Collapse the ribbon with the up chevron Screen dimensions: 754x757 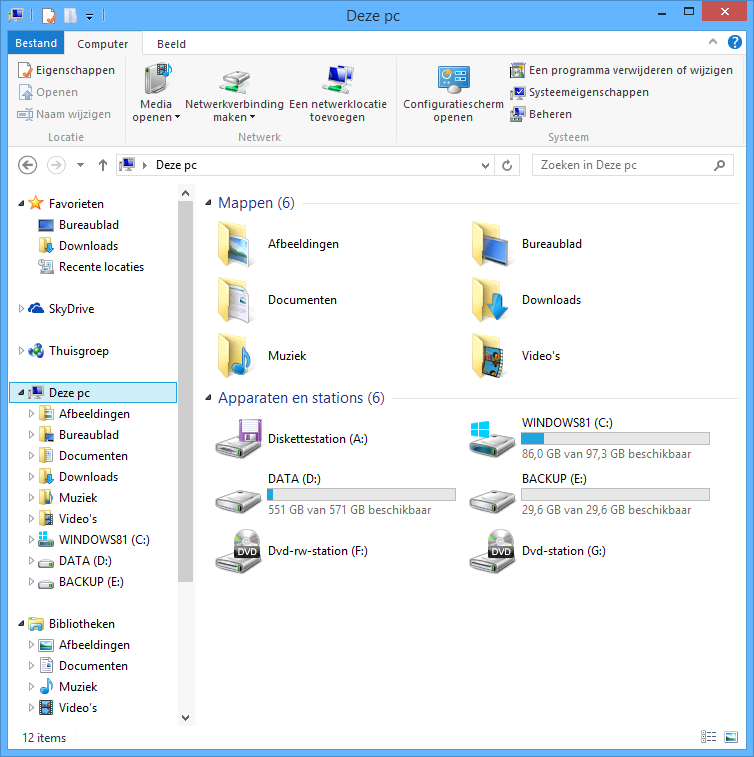pos(712,42)
